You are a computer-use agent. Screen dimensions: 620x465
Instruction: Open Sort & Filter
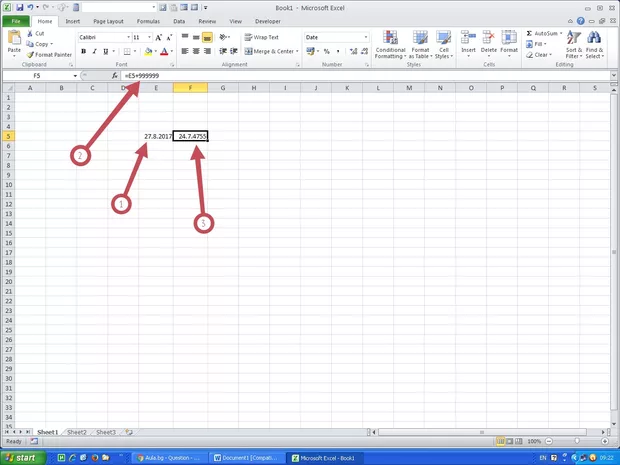click(573, 45)
